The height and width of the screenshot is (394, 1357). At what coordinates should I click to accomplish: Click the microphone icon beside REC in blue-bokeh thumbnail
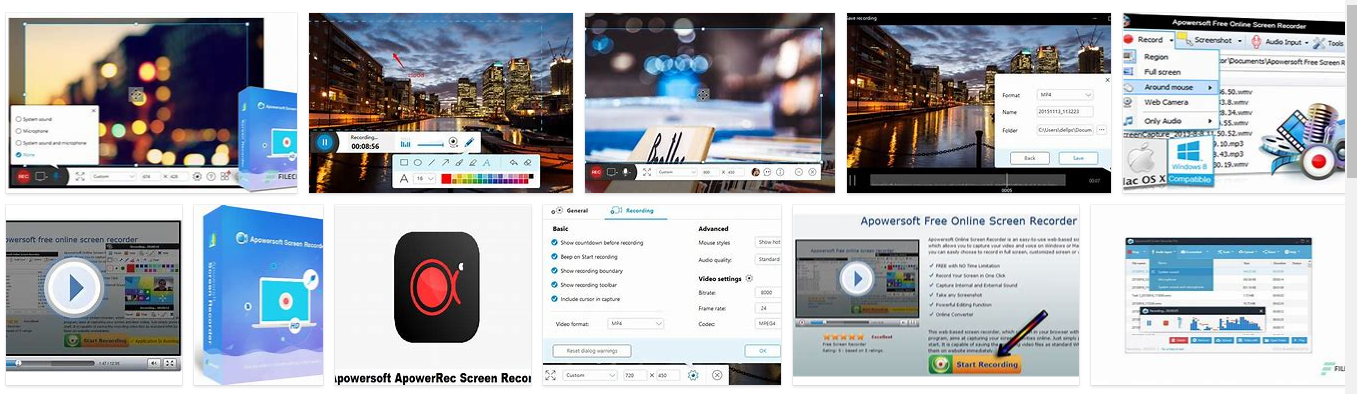(x=626, y=172)
